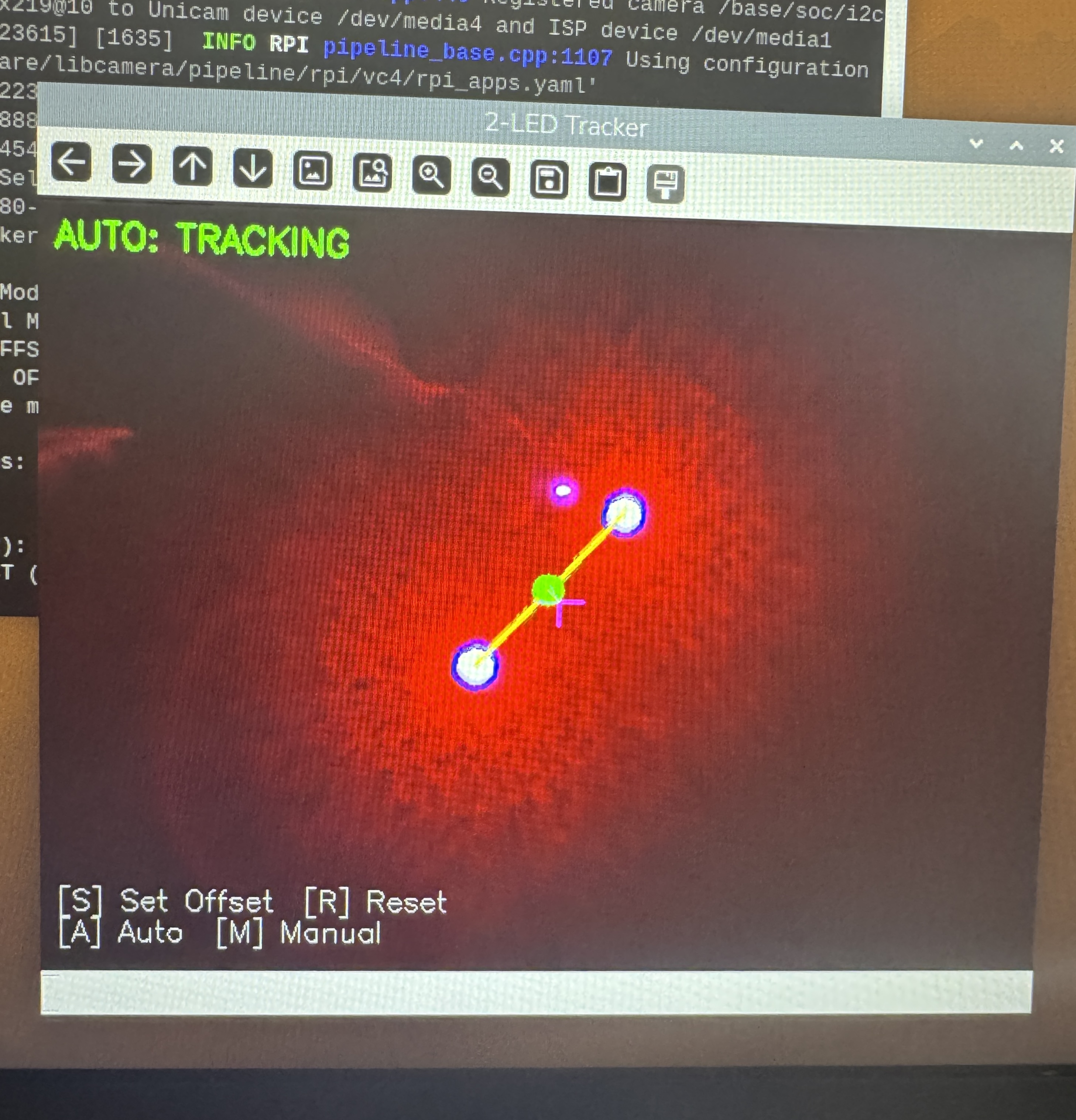Minimize the 2-LED Tracker window
1076x1120 pixels.
(x=976, y=143)
